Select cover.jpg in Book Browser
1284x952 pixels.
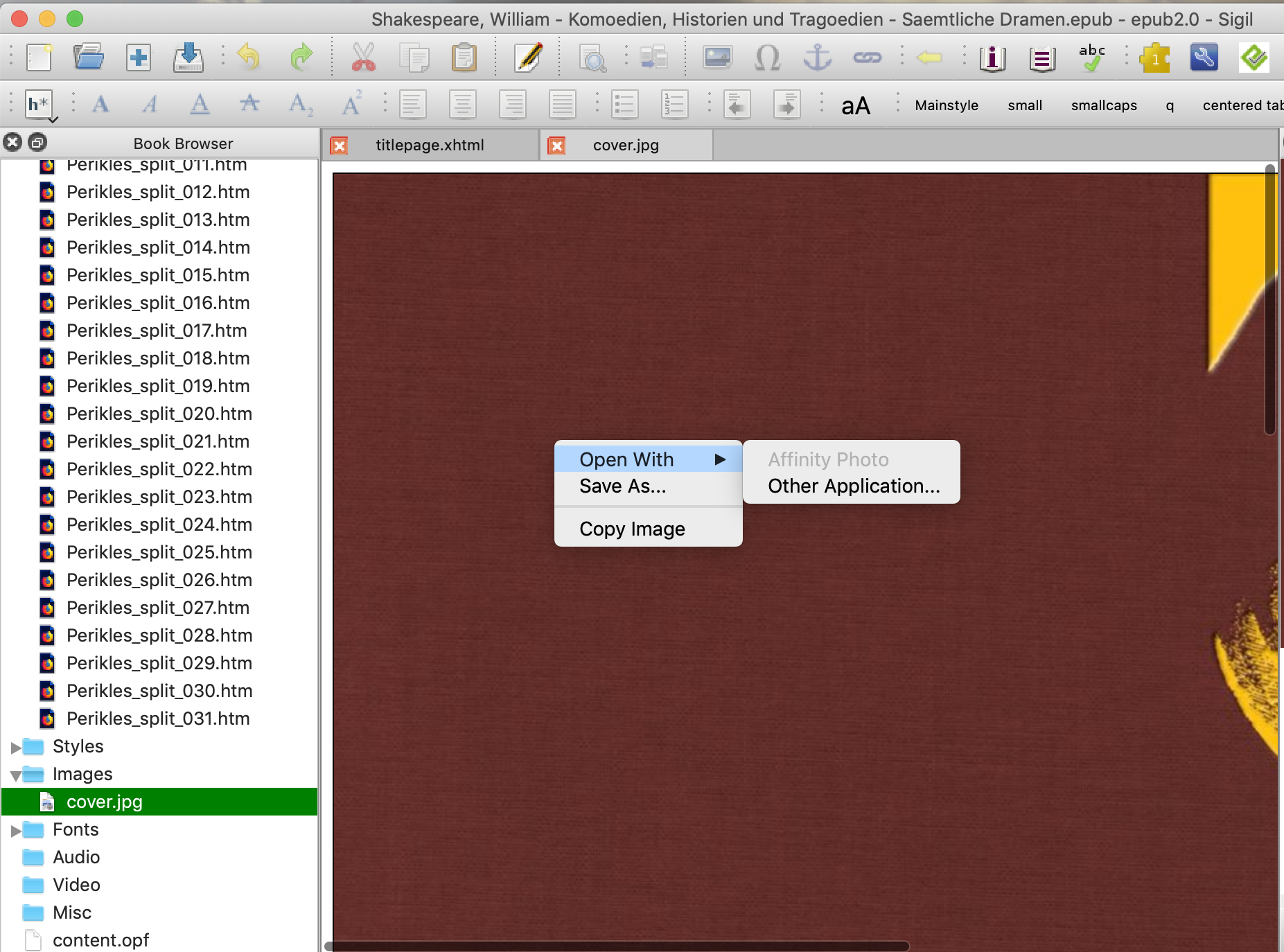tap(159, 802)
